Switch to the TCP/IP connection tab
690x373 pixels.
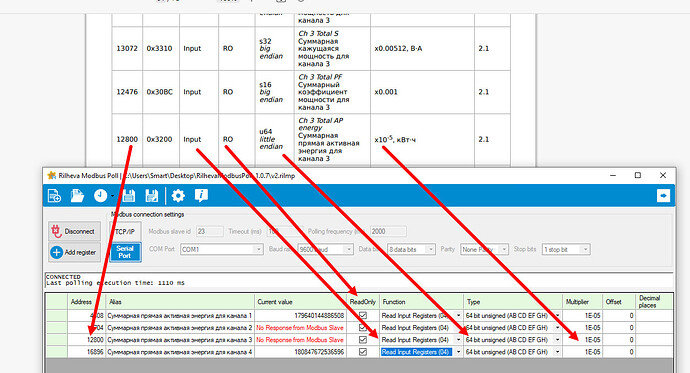tap(125, 231)
